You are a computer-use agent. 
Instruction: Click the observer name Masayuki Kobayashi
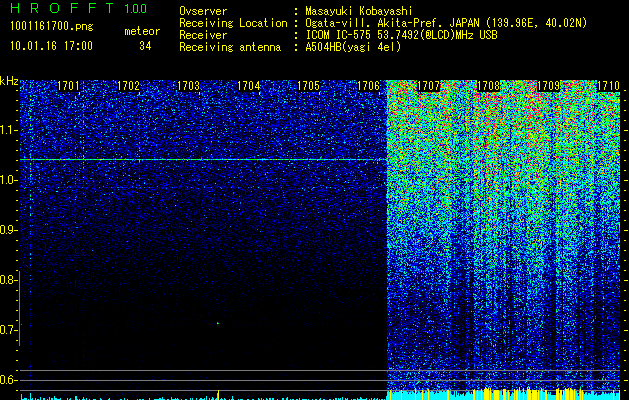coord(359,11)
